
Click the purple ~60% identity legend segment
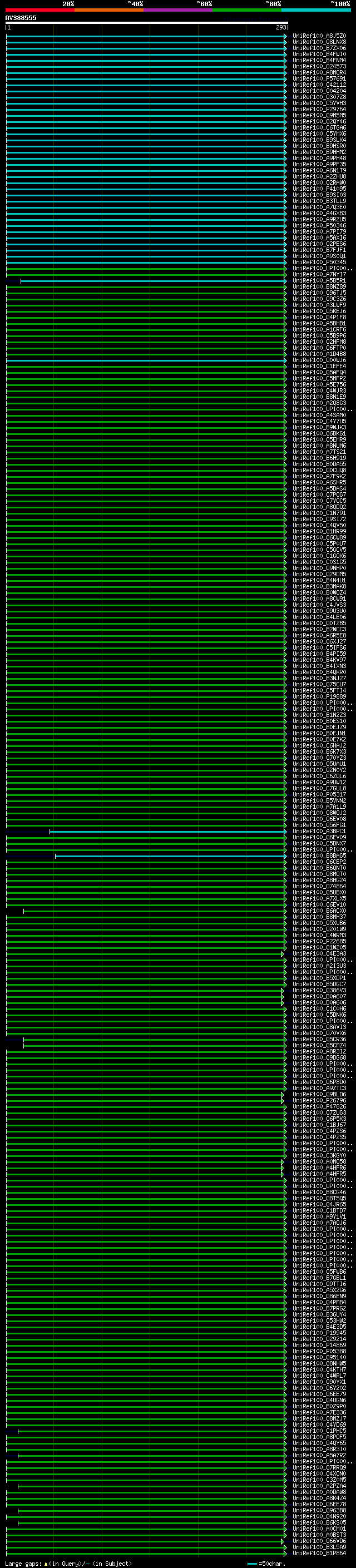(x=177, y=10)
